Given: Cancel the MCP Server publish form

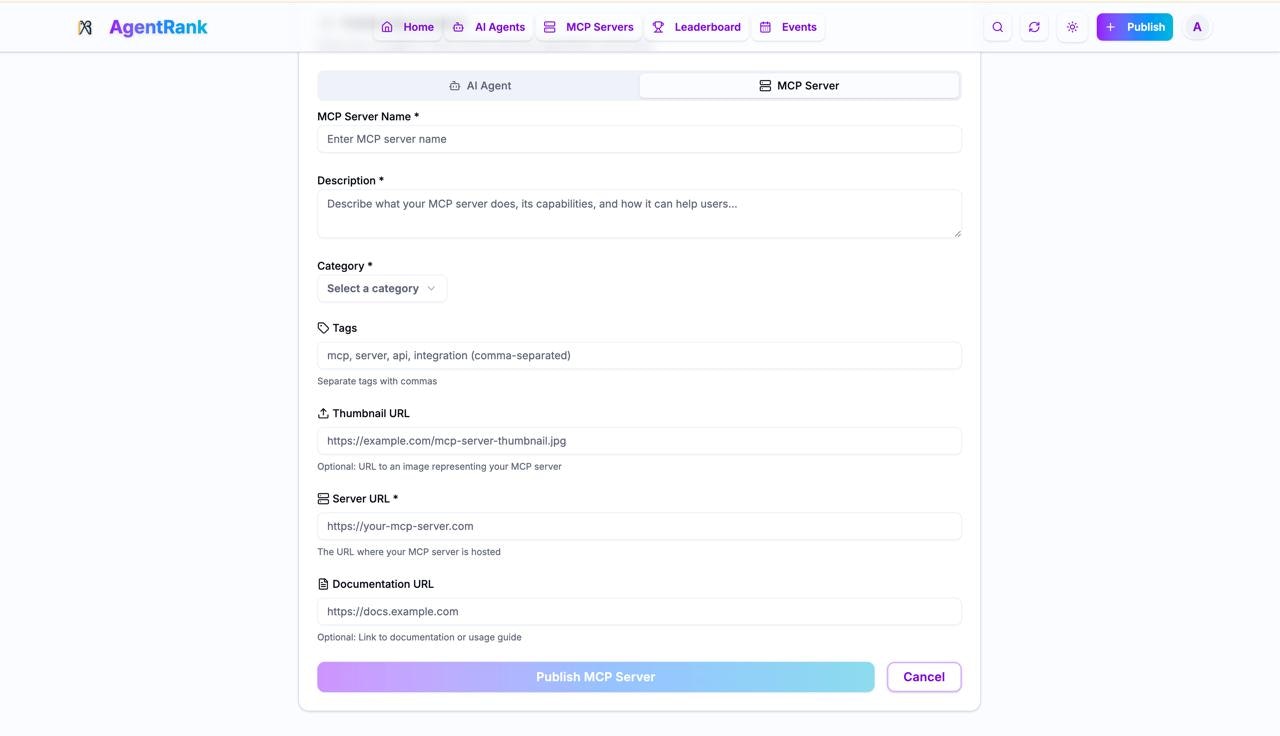Looking at the screenshot, I should (923, 677).
